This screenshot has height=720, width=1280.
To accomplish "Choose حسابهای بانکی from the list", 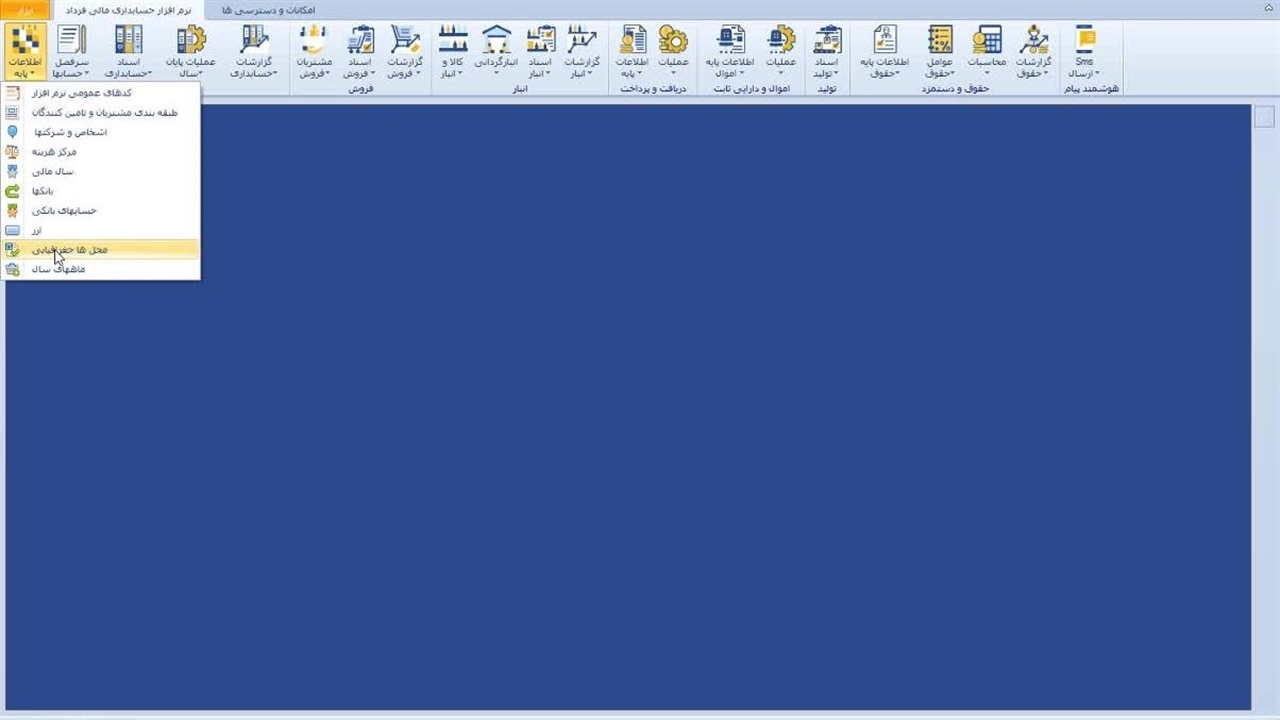I will tap(64, 211).
